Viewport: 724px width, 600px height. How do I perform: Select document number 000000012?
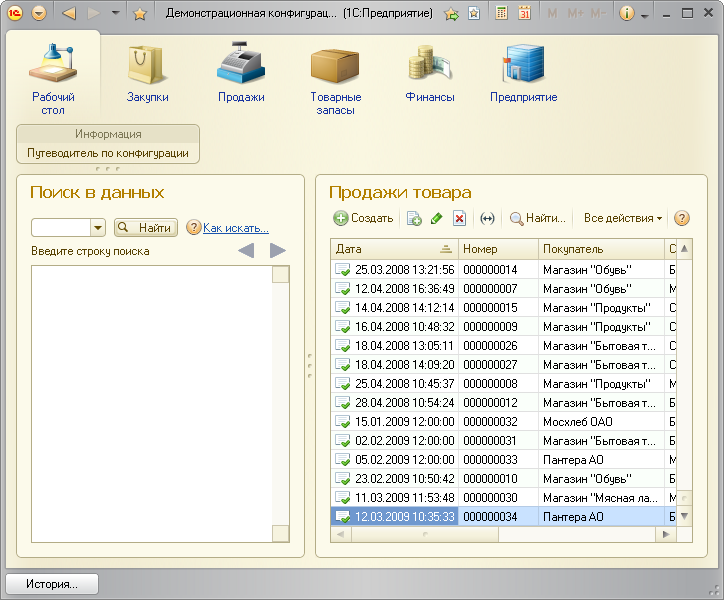click(x=490, y=403)
